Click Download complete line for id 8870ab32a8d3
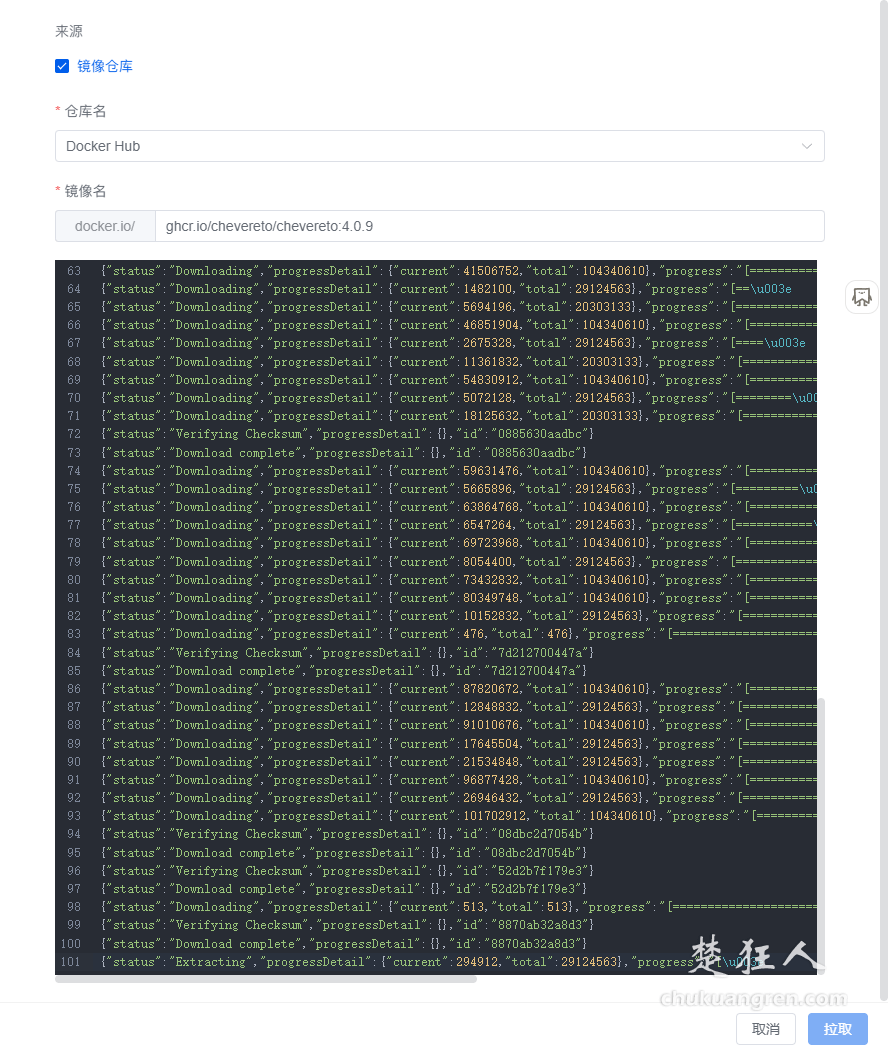The width and height of the screenshot is (888, 1053). 344,944
